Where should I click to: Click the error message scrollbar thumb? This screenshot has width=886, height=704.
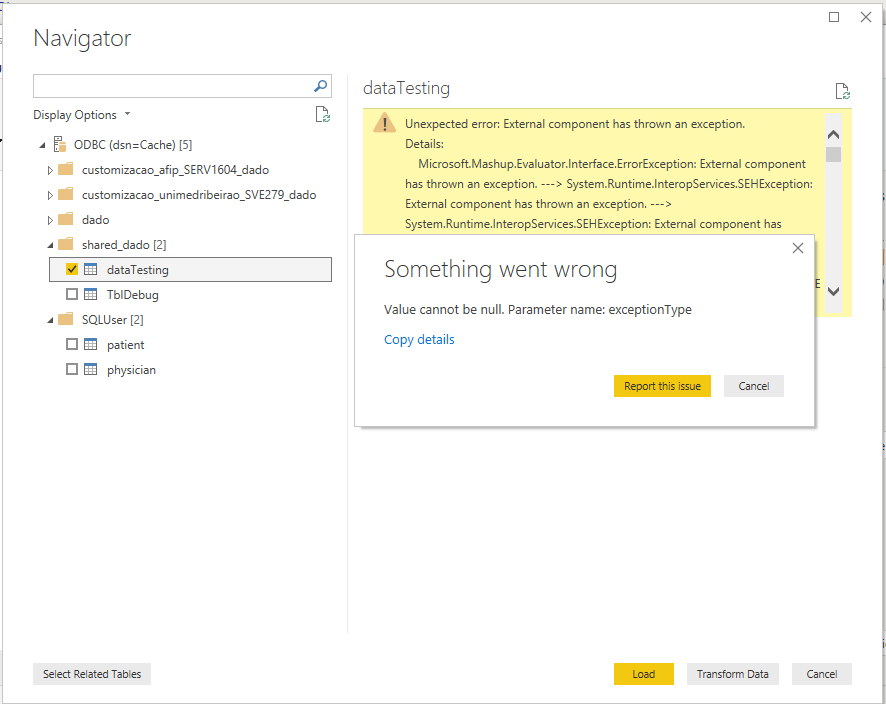833,154
